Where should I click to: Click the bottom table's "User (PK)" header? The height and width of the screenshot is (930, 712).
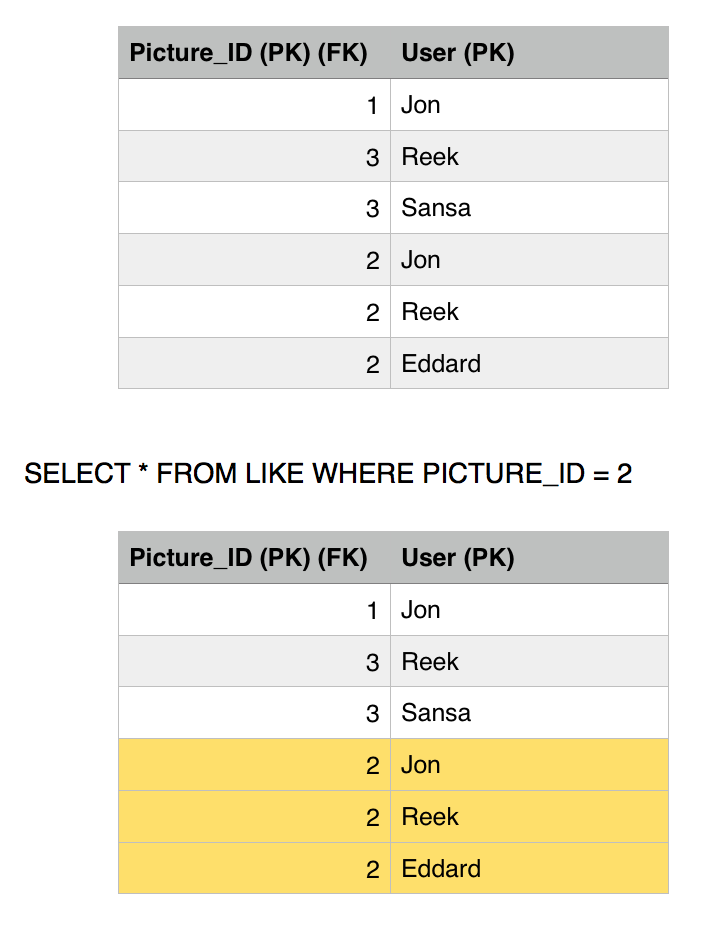[458, 558]
